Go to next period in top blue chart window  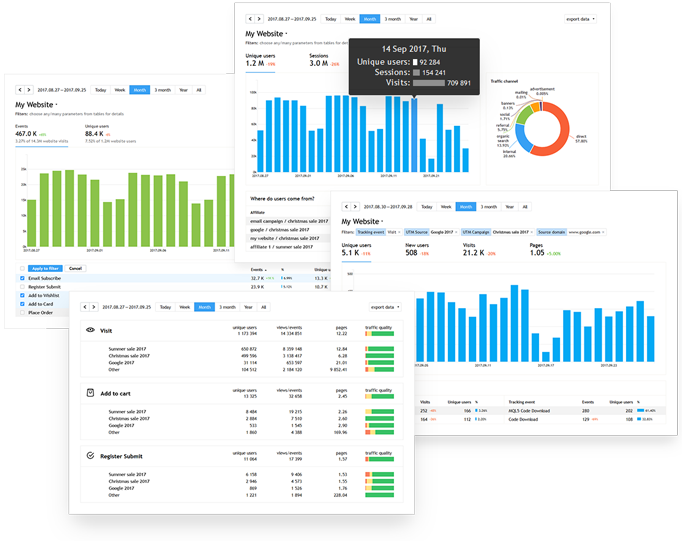click(x=259, y=19)
